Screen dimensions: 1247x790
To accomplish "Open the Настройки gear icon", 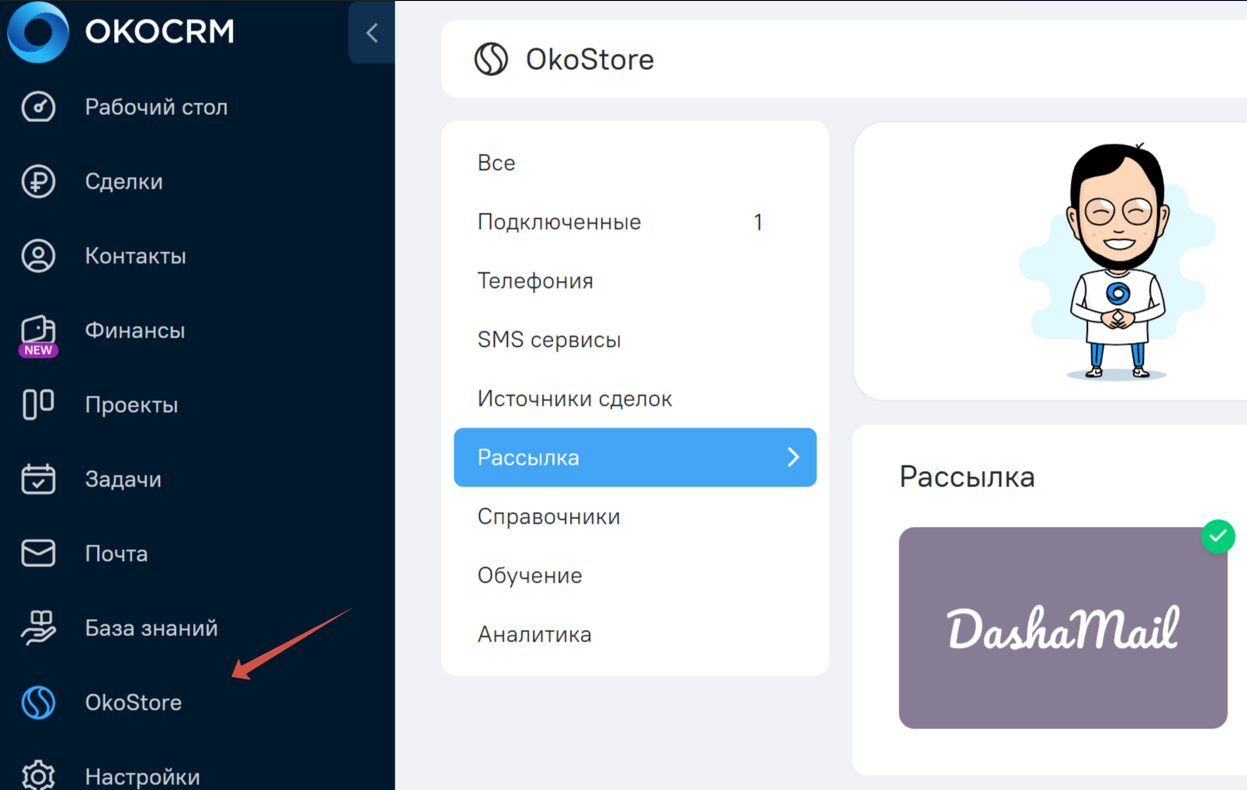I will (x=38, y=776).
